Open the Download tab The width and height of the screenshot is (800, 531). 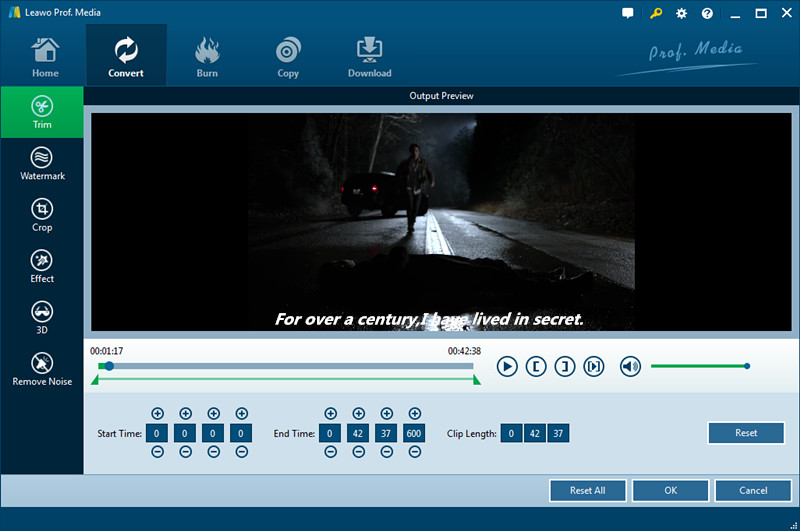pos(369,55)
